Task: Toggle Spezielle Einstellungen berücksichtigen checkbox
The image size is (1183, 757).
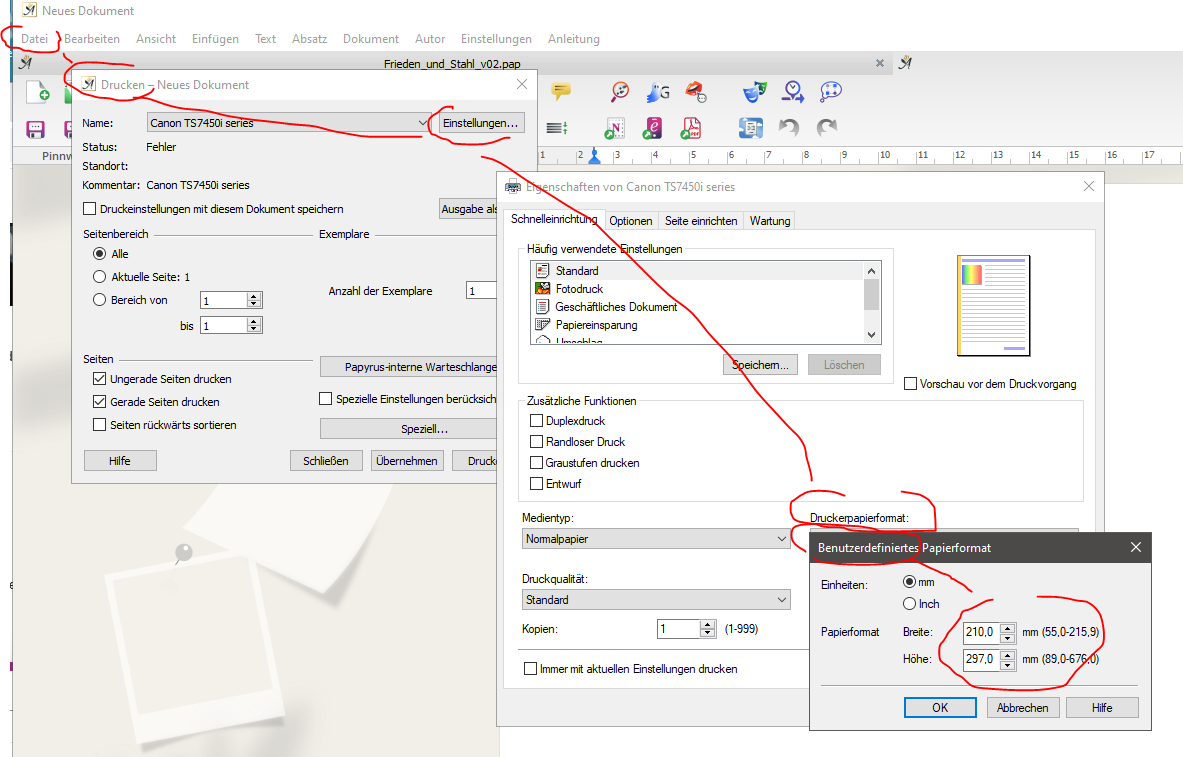Action: tap(326, 399)
